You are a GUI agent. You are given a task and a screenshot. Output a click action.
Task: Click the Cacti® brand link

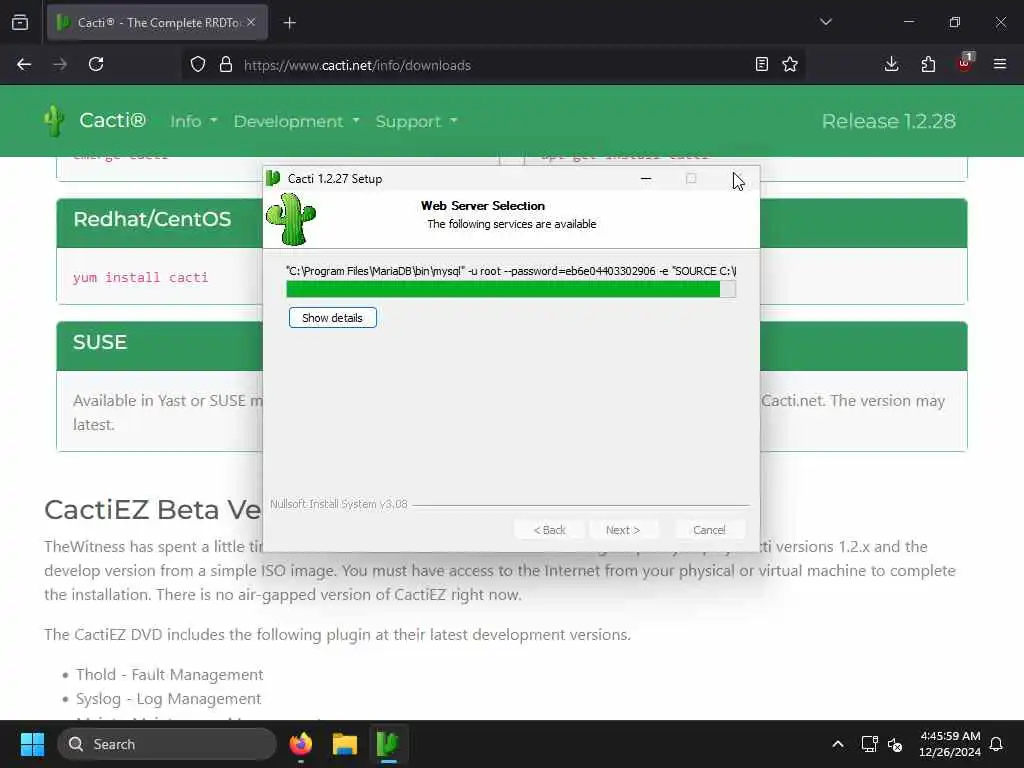tap(112, 121)
